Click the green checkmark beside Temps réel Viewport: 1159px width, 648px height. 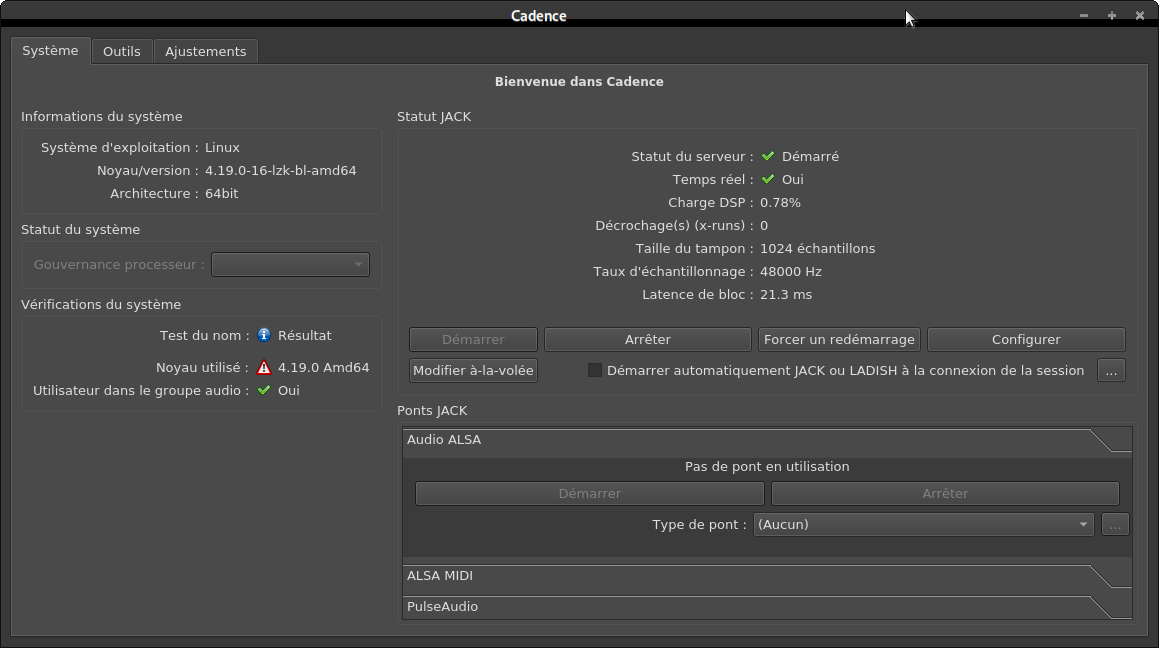768,180
